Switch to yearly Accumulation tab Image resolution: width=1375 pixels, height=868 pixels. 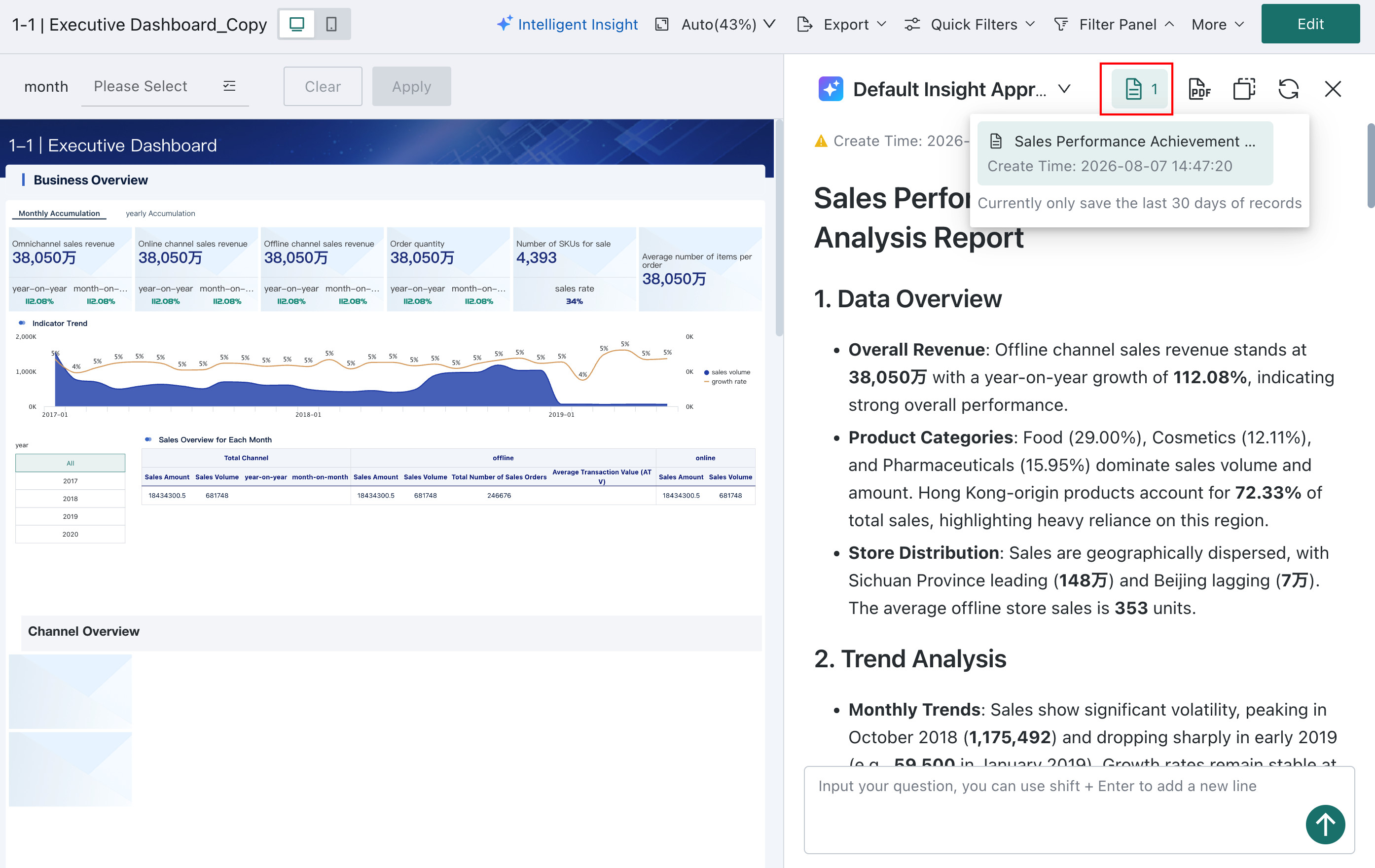click(x=160, y=213)
